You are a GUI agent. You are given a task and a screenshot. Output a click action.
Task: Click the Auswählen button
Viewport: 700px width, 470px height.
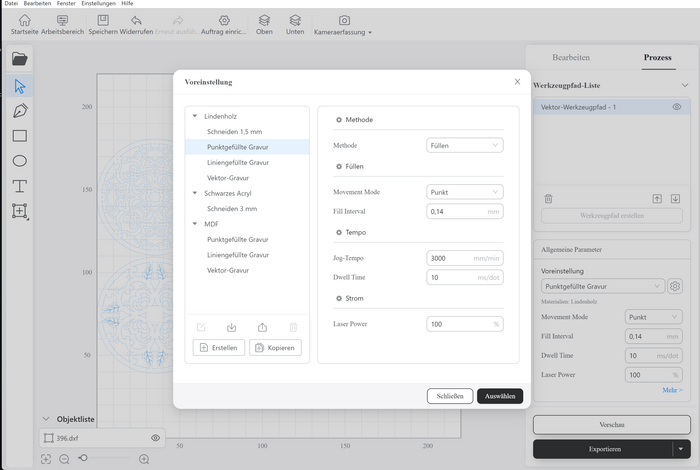point(500,396)
